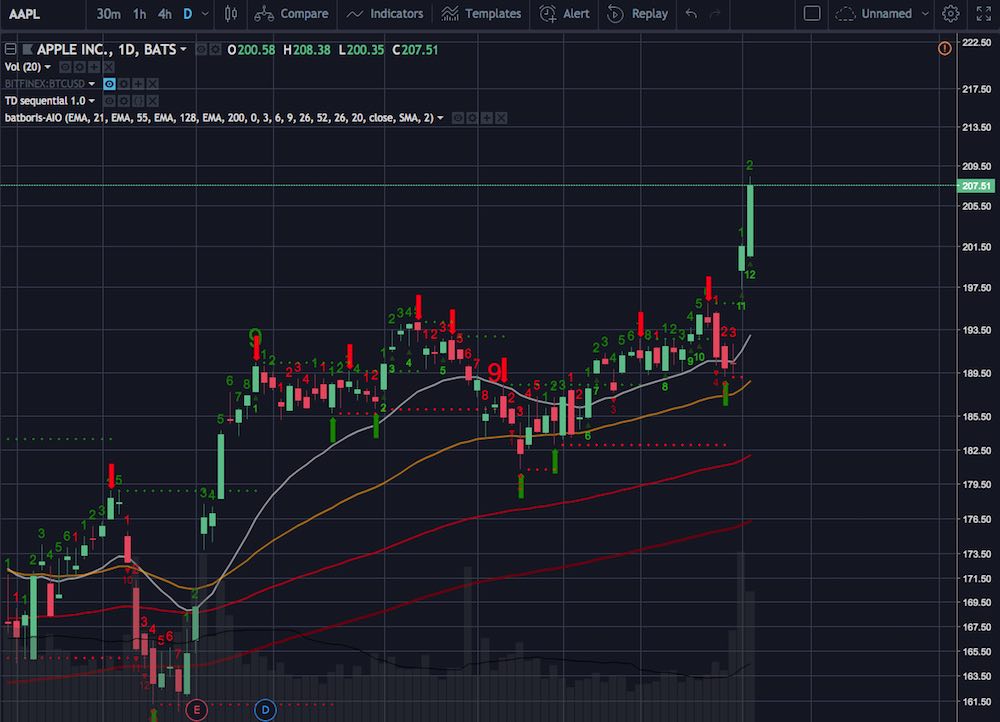The height and width of the screenshot is (722, 1000).
Task: Click the batboris-AIO indicator name text
Action: pyautogui.click(x=219, y=118)
